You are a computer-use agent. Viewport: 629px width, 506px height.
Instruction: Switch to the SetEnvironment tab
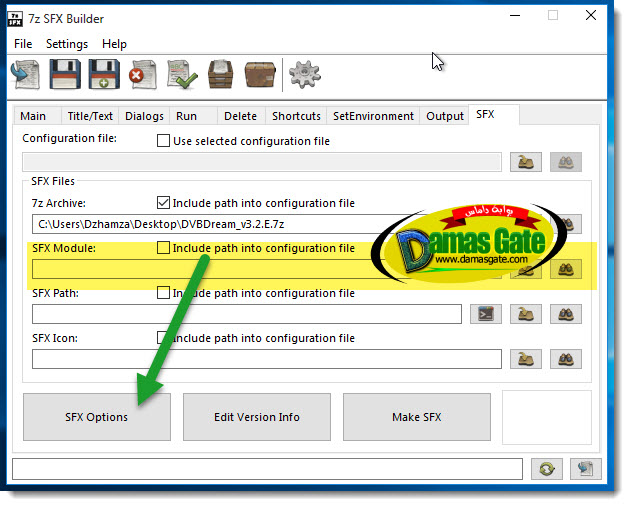(x=373, y=116)
